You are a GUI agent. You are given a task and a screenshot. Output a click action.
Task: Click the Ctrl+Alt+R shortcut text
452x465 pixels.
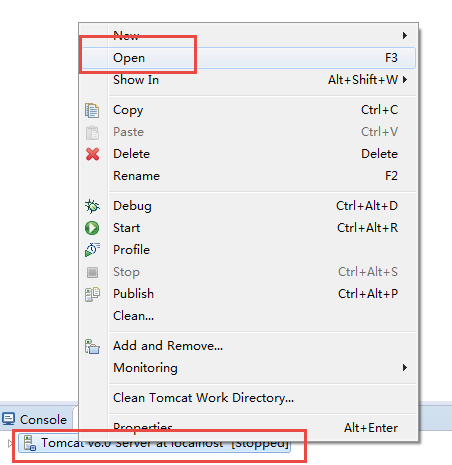367,228
